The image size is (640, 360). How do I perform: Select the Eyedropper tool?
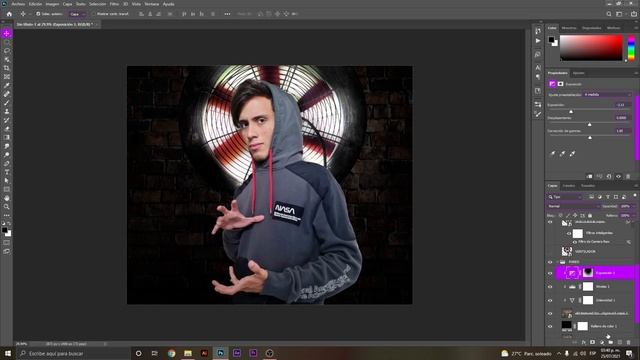pyautogui.click(x=7, y=85)
